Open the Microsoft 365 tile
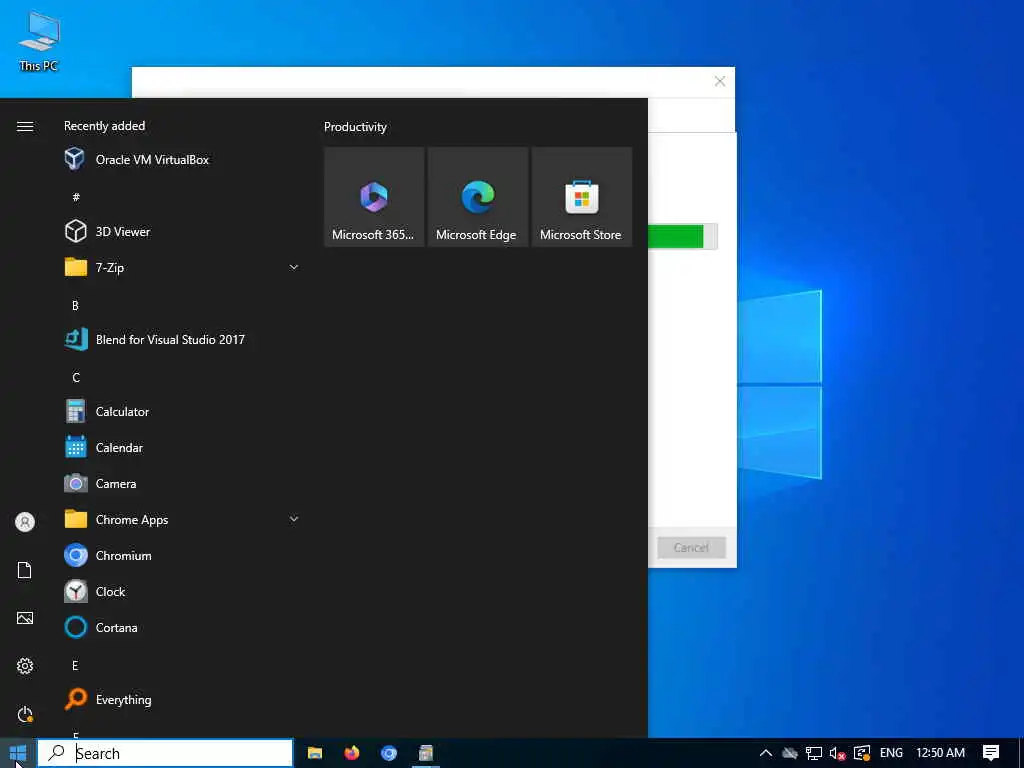Image resolution: width=1024 pixels, height=768 pixels. pos(374,197)
